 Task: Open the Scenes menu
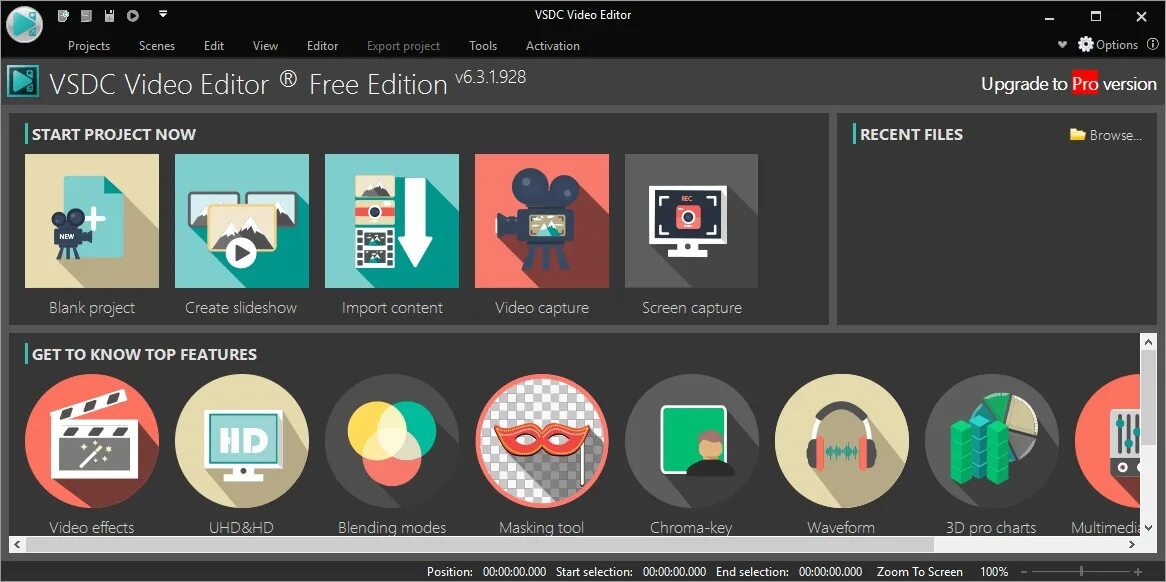157,45
